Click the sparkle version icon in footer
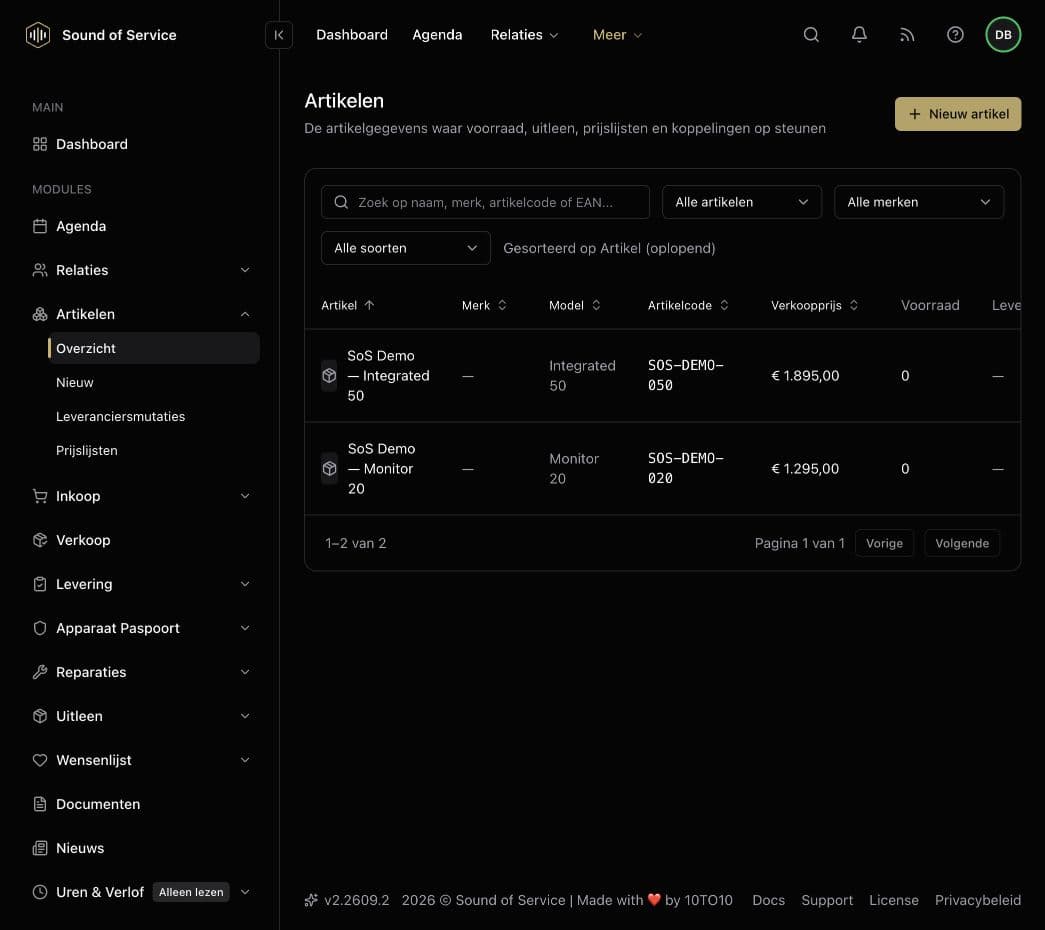 tap(311, 900)
